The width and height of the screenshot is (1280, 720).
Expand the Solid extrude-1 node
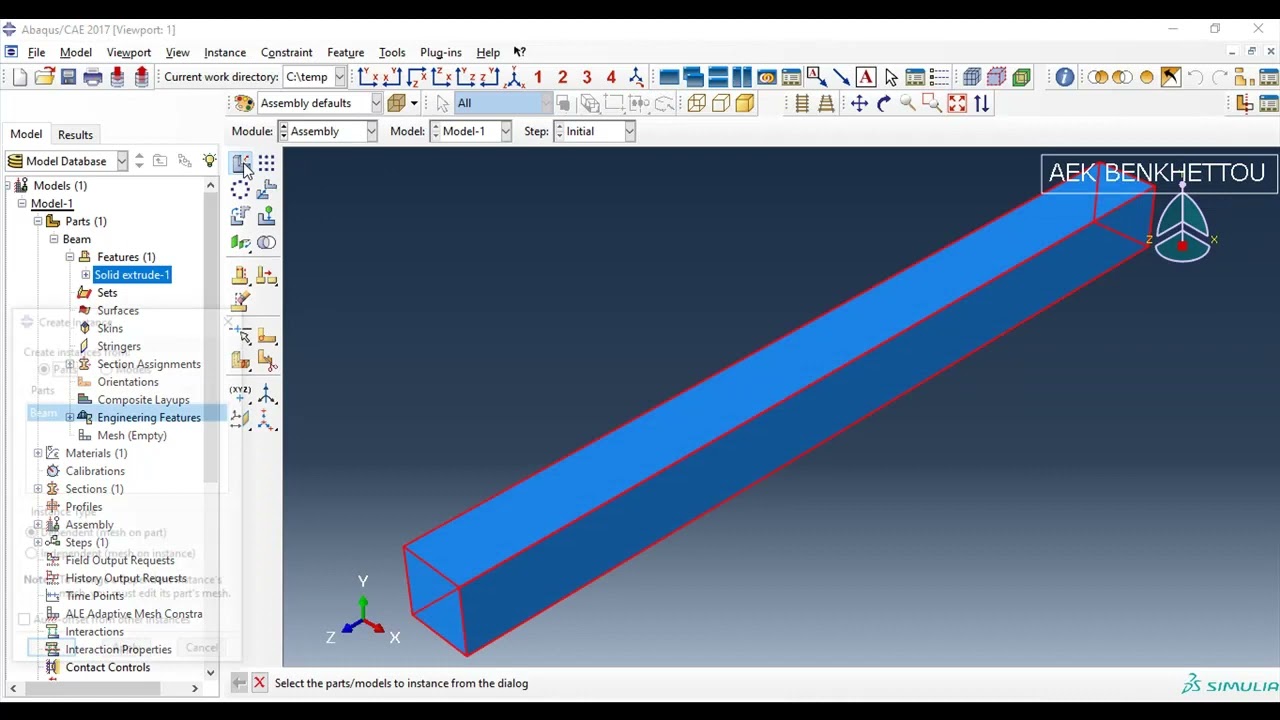tap(86, 275)
